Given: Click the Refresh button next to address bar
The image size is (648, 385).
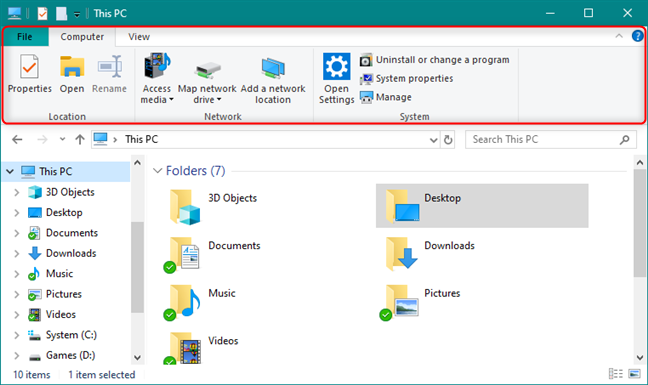Looking at the screenshot, I should [448, 140].
